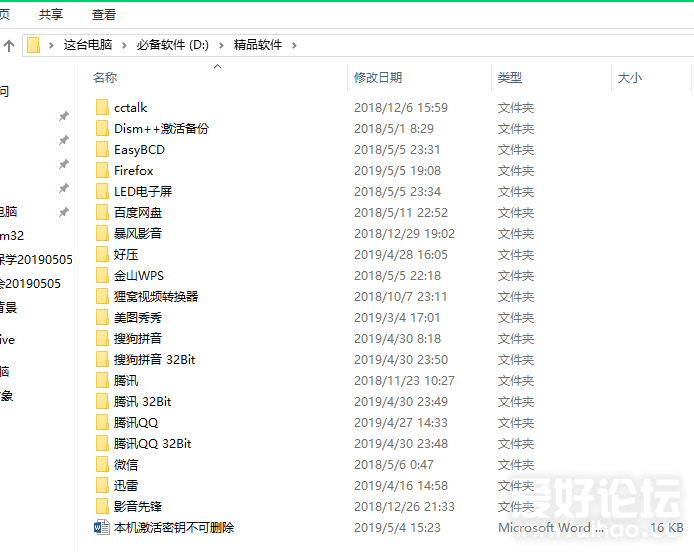
Task: Select the file name 微信
Action: pos(126,464)
